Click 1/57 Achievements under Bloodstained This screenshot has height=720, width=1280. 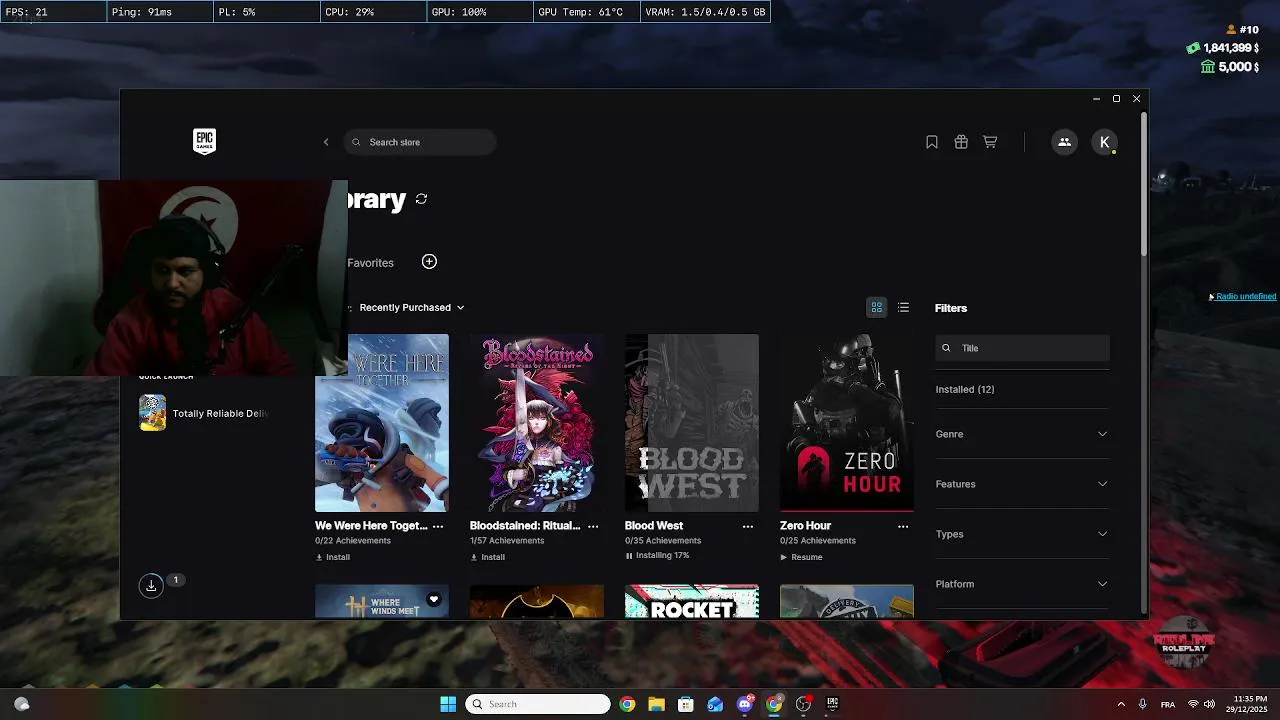(x=507, y=541)
